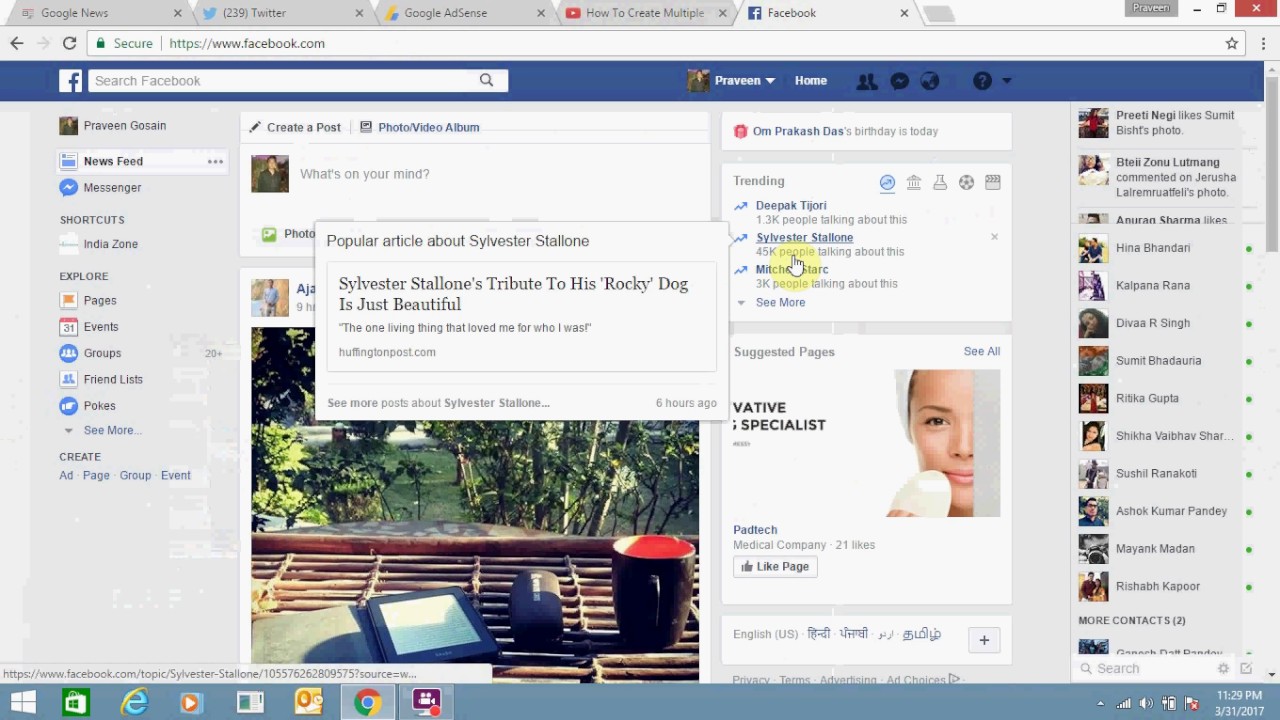Image resolution: width=1280 pixels, height=720 pixels.
Task: Expand See More under Trending
Action: [780, 302]
